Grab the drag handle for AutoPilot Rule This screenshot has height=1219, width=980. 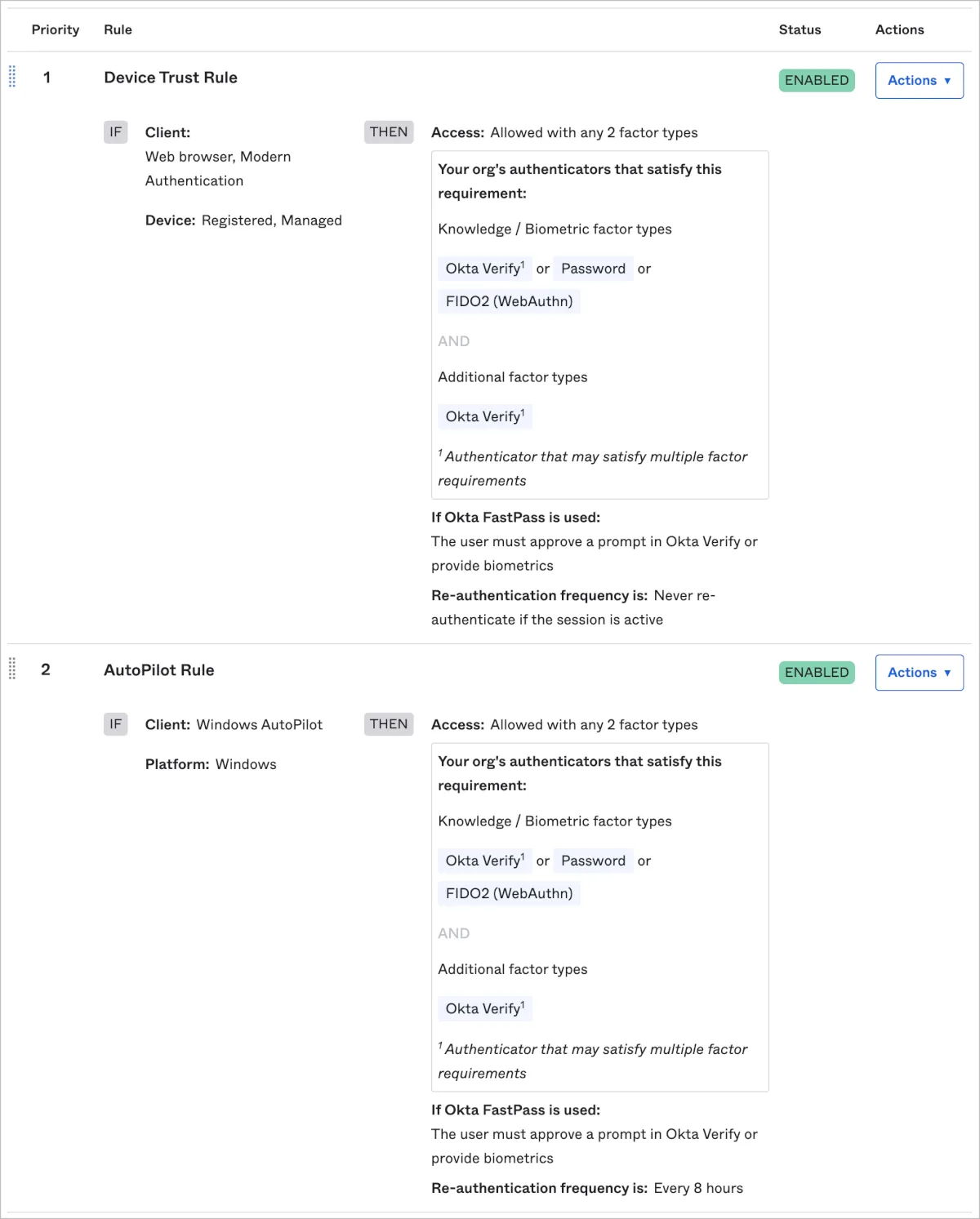[12, 670]
